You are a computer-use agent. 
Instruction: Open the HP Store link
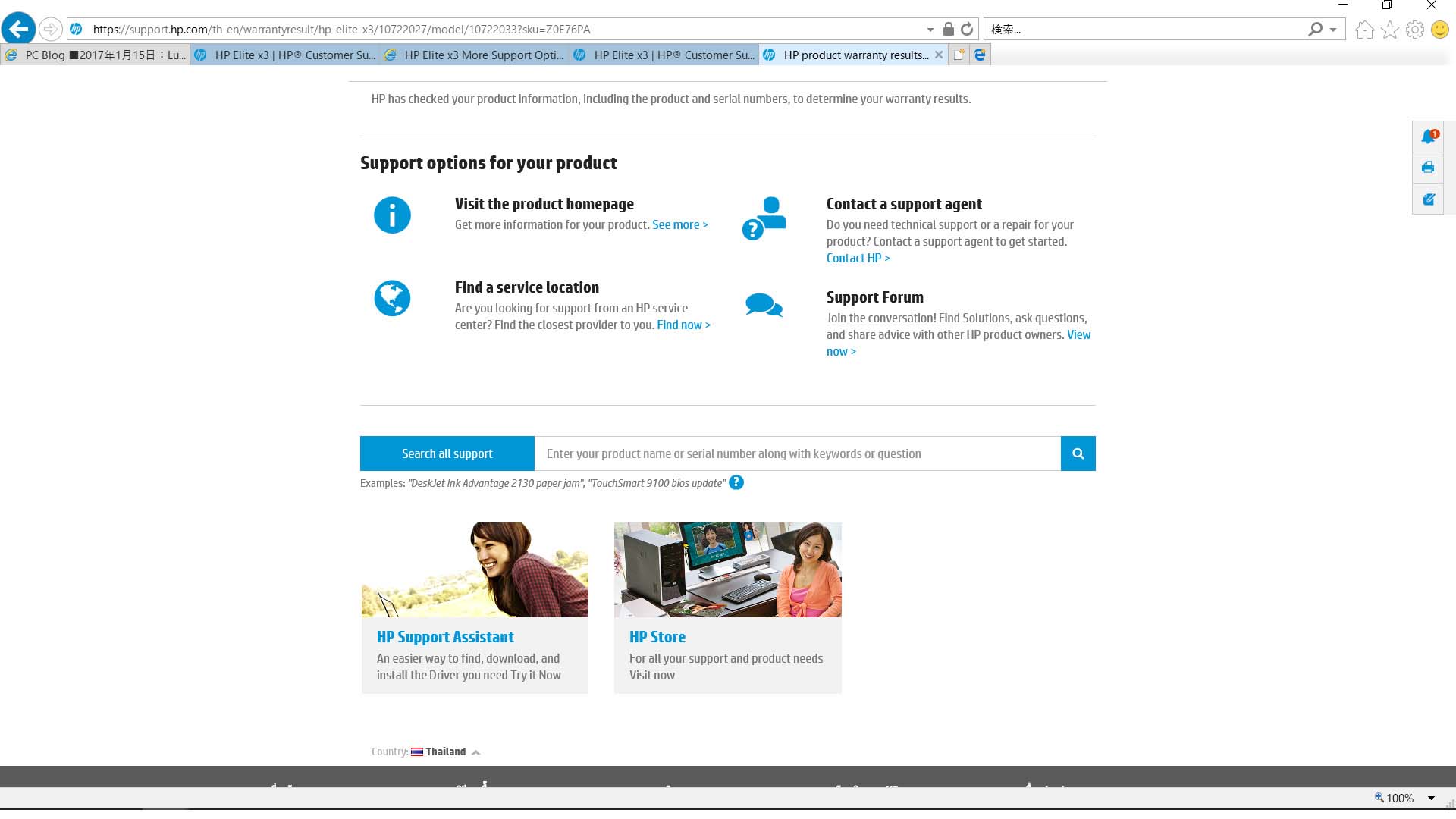[x=657, y=637]
